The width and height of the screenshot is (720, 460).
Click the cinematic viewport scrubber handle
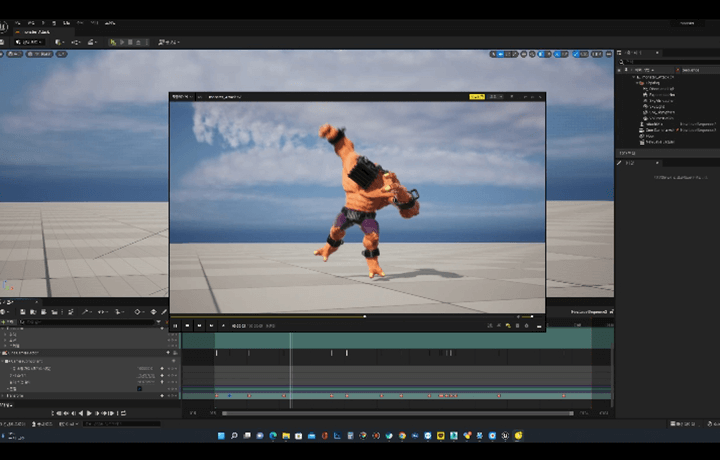pyautogui.click(x=365, y=316)
